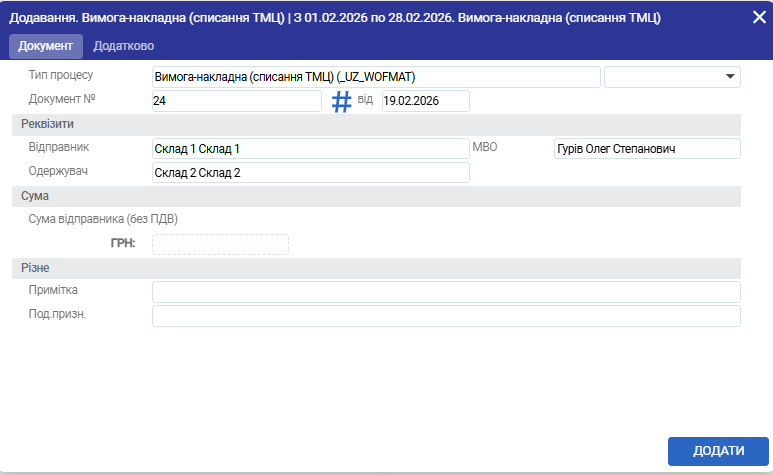Image resolution: width=773 pixels, height=475 pixels.
Task: Focus the Примітка text field
Action: click(445, 291)
